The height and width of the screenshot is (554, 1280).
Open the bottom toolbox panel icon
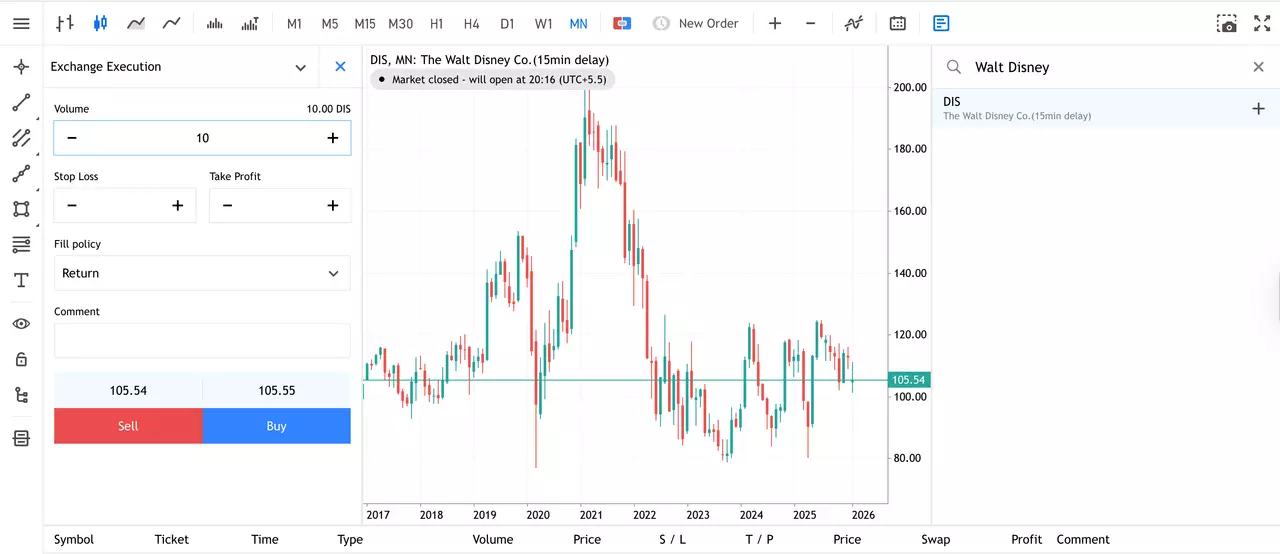click(21, 438)
